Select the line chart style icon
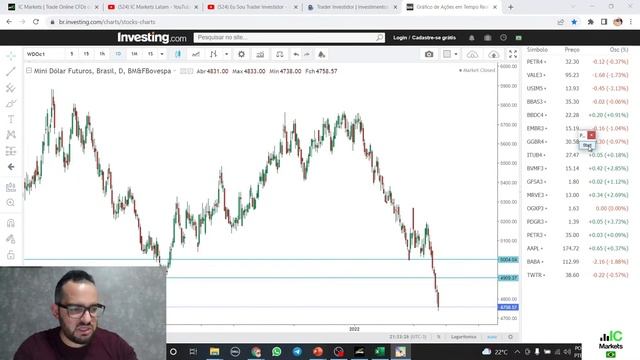 point(196,54)
